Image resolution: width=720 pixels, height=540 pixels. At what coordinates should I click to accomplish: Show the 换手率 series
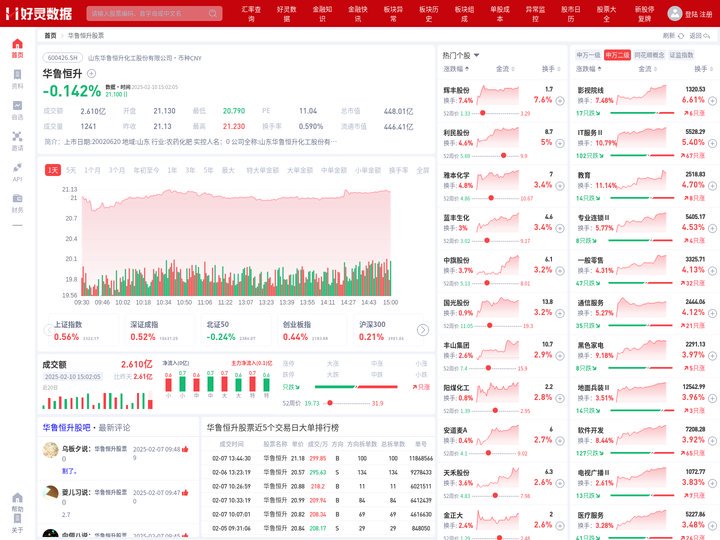click(x=399, y=170)
